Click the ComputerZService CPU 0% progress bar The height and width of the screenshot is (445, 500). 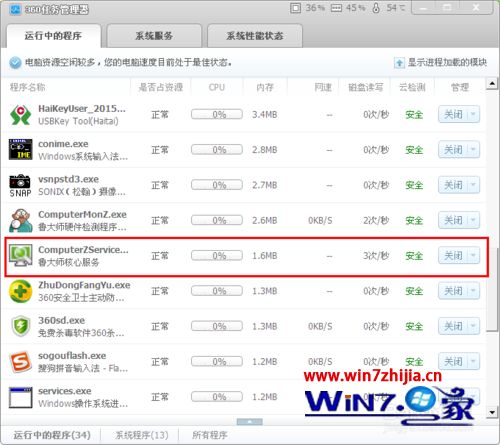point(217,256)
